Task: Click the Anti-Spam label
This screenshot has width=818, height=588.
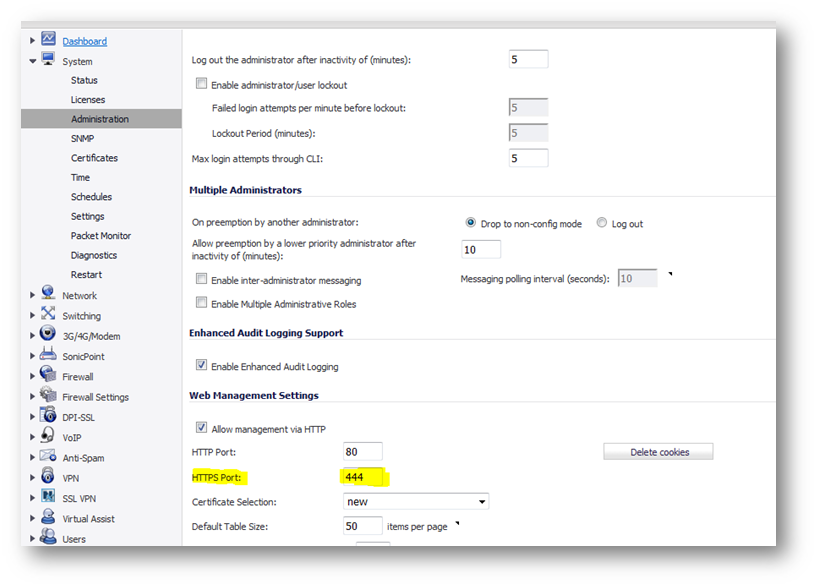Action: click(83, 458)
